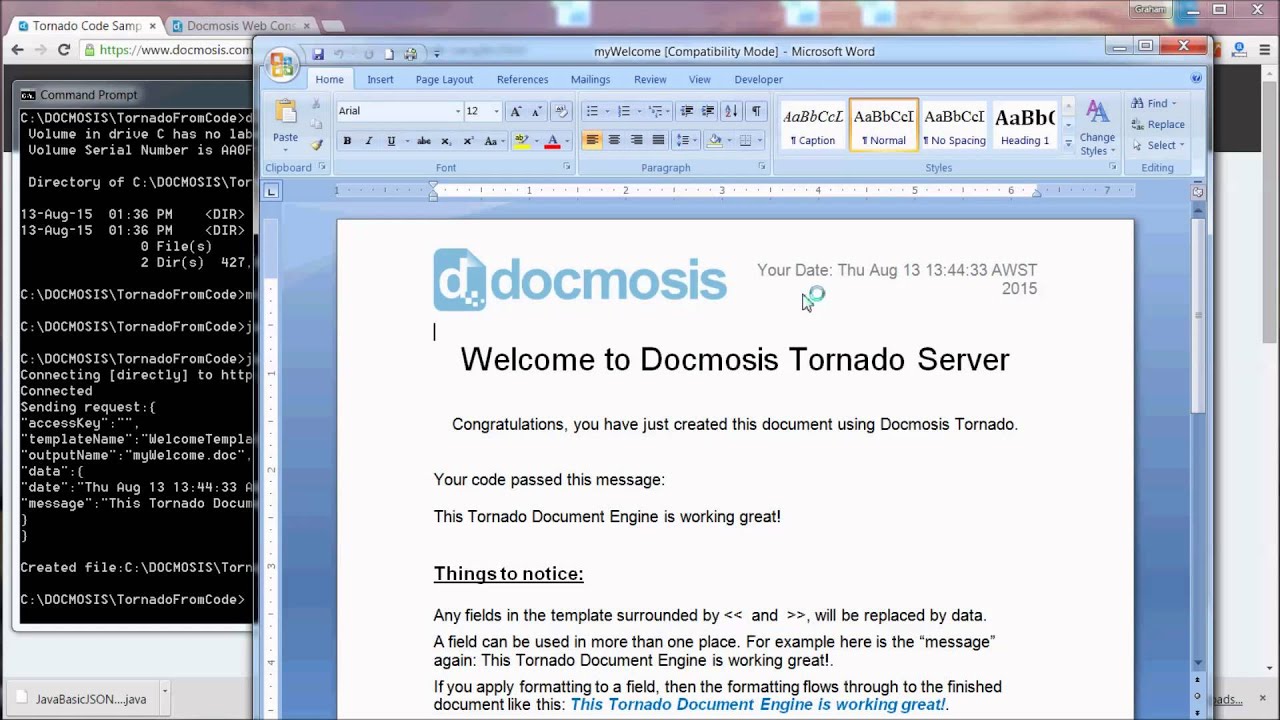The width and height of the screenshot is (1280, 720).
Task: Click the Chrome page reload button
Action: 64,49
